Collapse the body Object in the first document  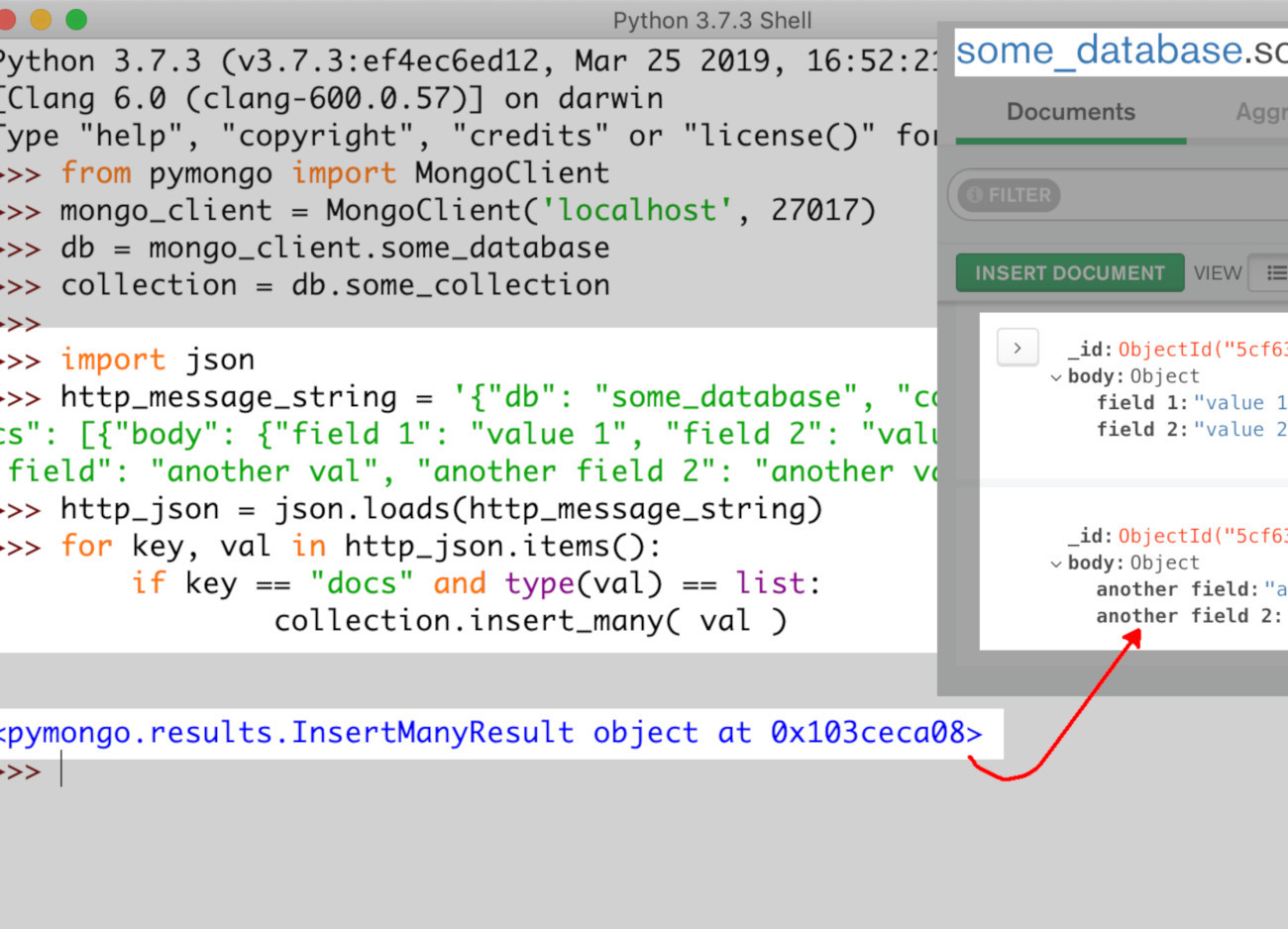(1056, 376)
